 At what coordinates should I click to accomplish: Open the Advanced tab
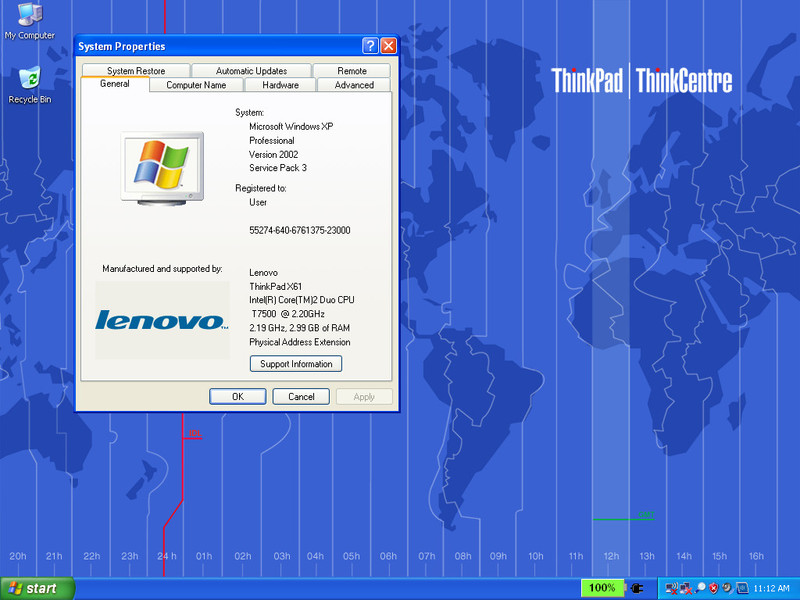354,85
